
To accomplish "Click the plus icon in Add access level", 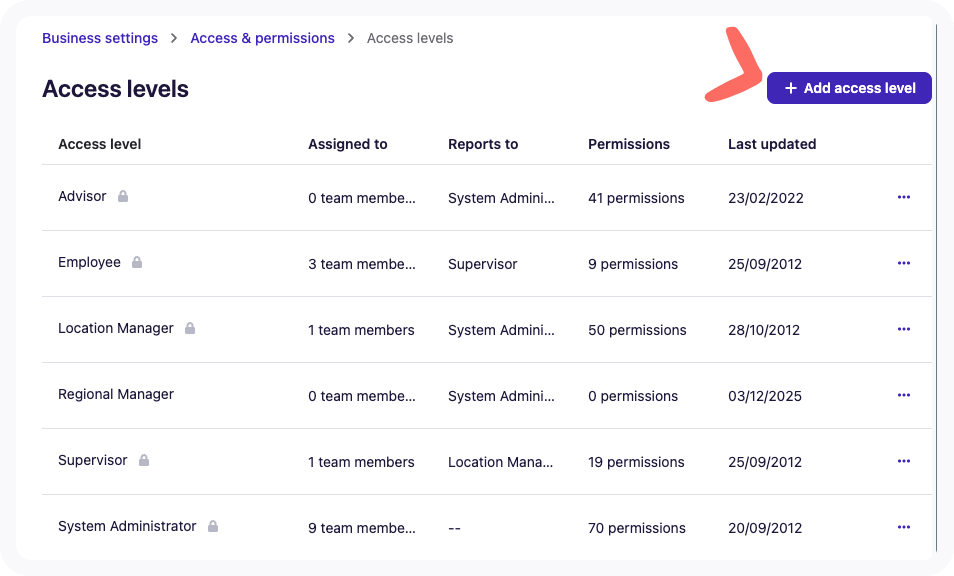I will (x=790, y=88).
